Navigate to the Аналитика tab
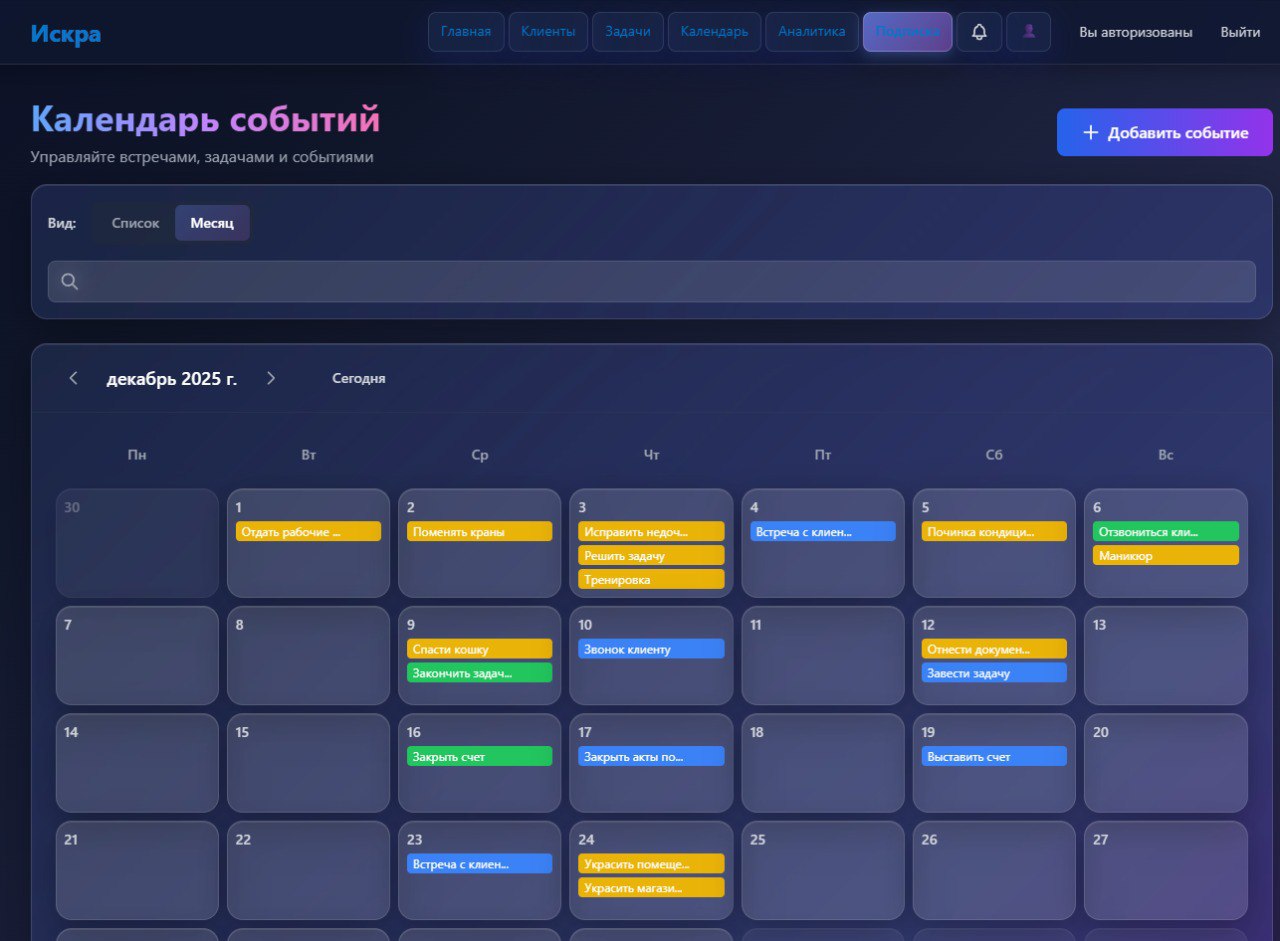The width and height of the screenshot is (1280, 941). pyautogui.click(x=811, y=32)
